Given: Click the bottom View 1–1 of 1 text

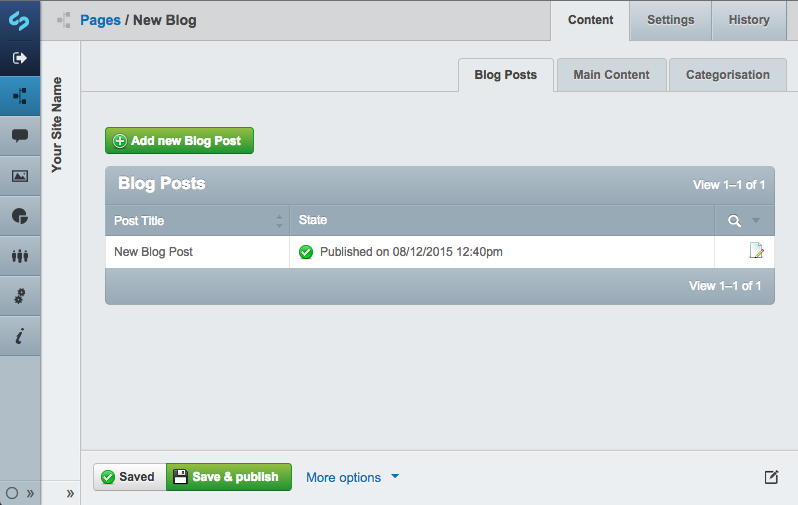Looking at the screenshot, I should (x=725, y=286).
